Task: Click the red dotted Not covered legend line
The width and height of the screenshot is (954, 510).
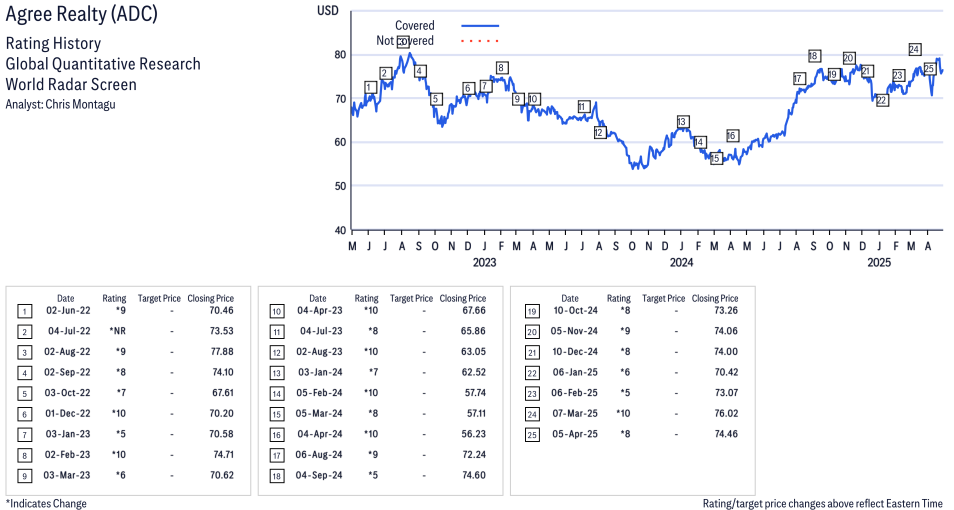Action: (x=480, y=41)
